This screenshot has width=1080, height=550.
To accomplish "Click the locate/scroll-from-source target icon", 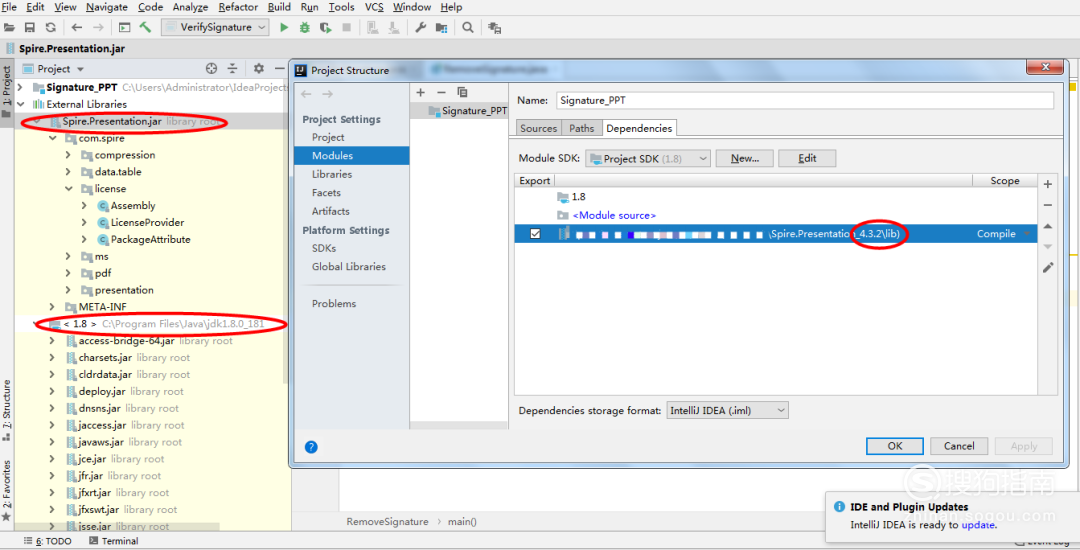I will tap(211, 68).
